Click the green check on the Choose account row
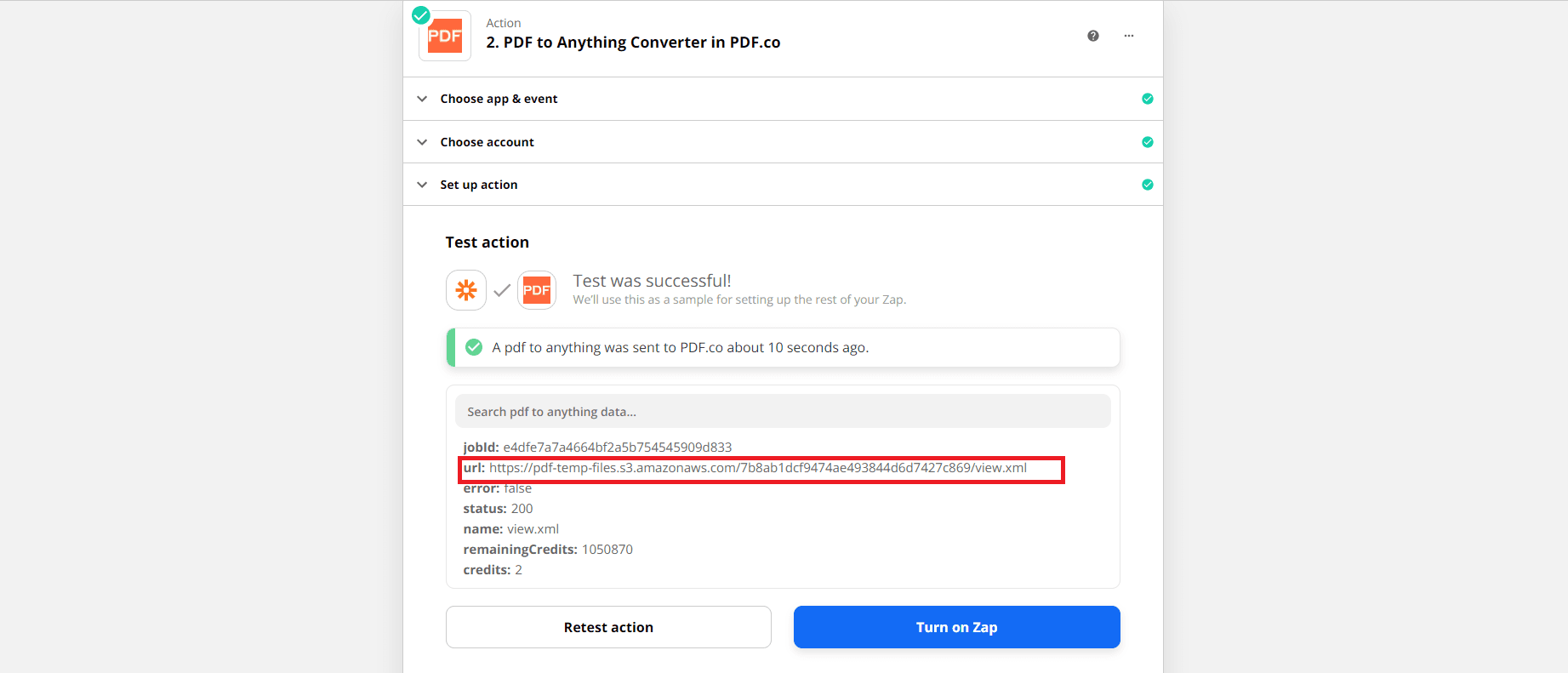 1148,142
